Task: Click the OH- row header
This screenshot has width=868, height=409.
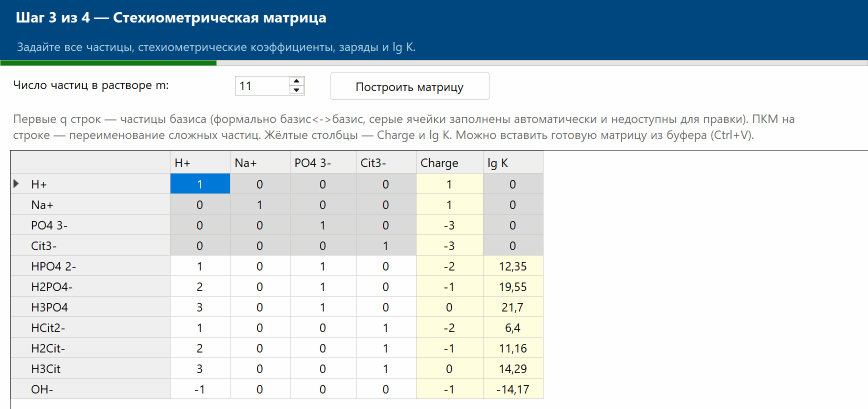Action: click(91, 389)
